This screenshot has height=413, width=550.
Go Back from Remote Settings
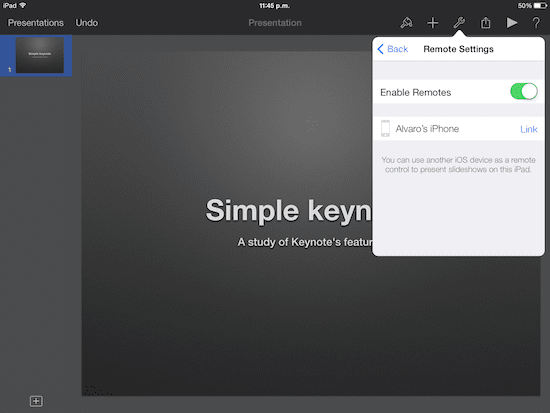(393, 49)
